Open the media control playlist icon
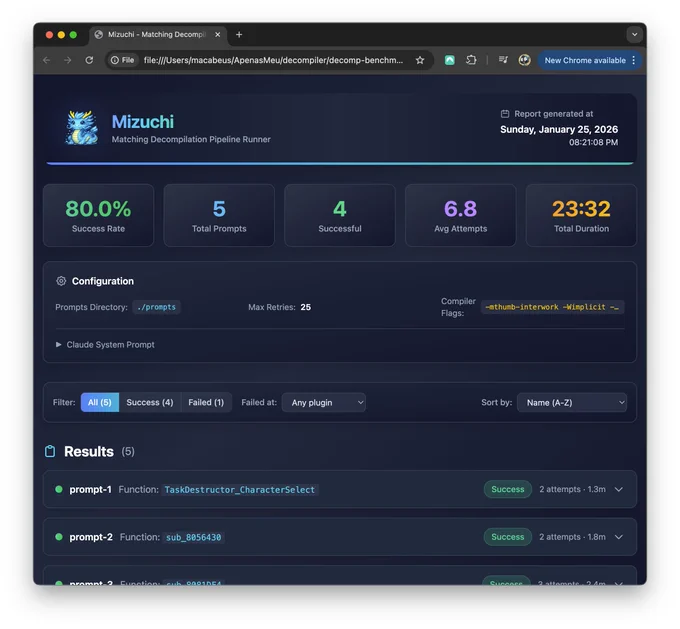 click(503, 60)
